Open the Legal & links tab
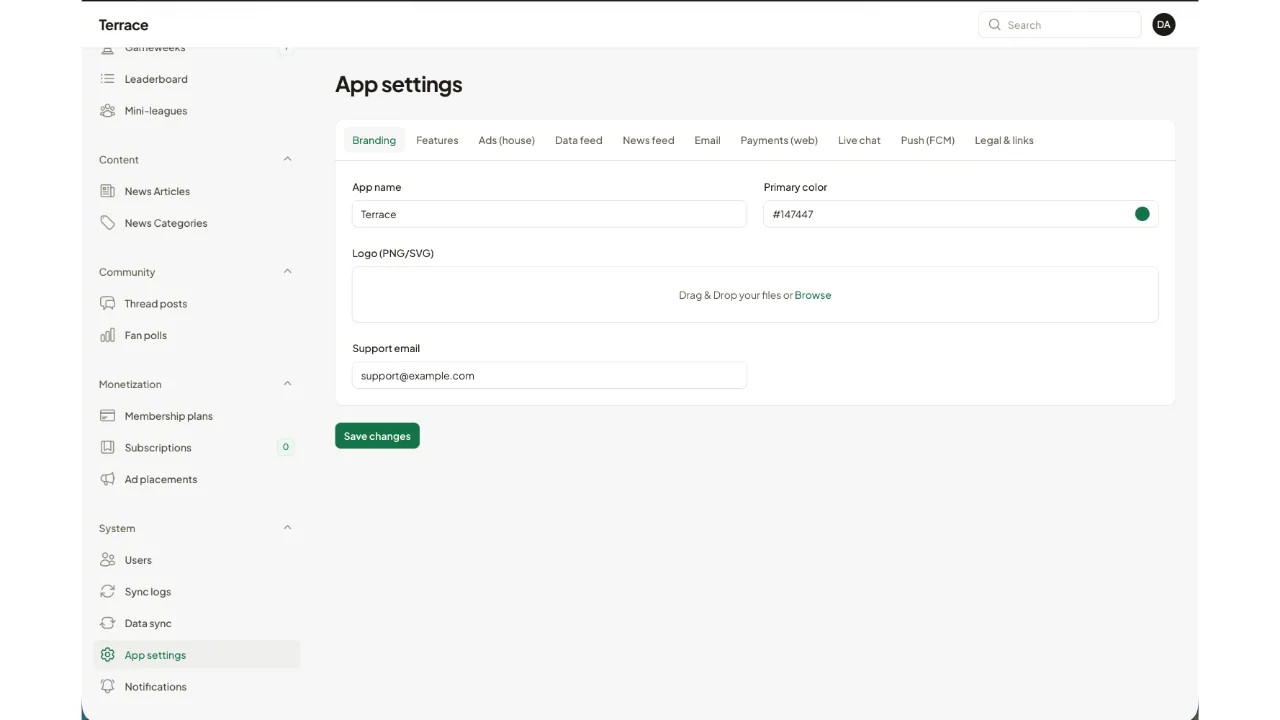Viewport: 1280px width, 720px height. (x=1004, y=140)
